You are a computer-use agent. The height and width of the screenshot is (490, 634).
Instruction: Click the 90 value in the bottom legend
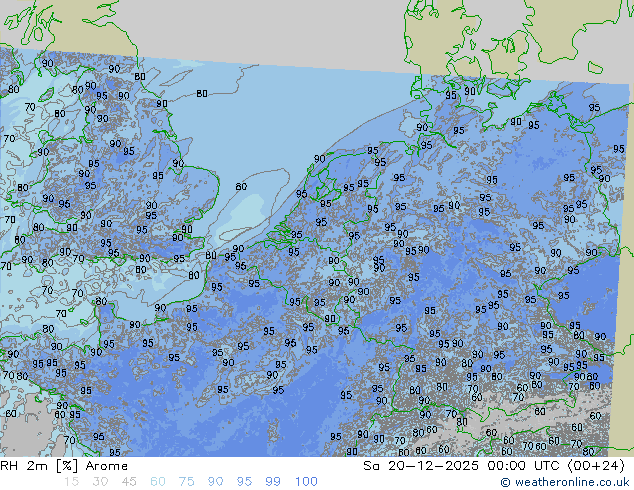[x=215, y=482]
